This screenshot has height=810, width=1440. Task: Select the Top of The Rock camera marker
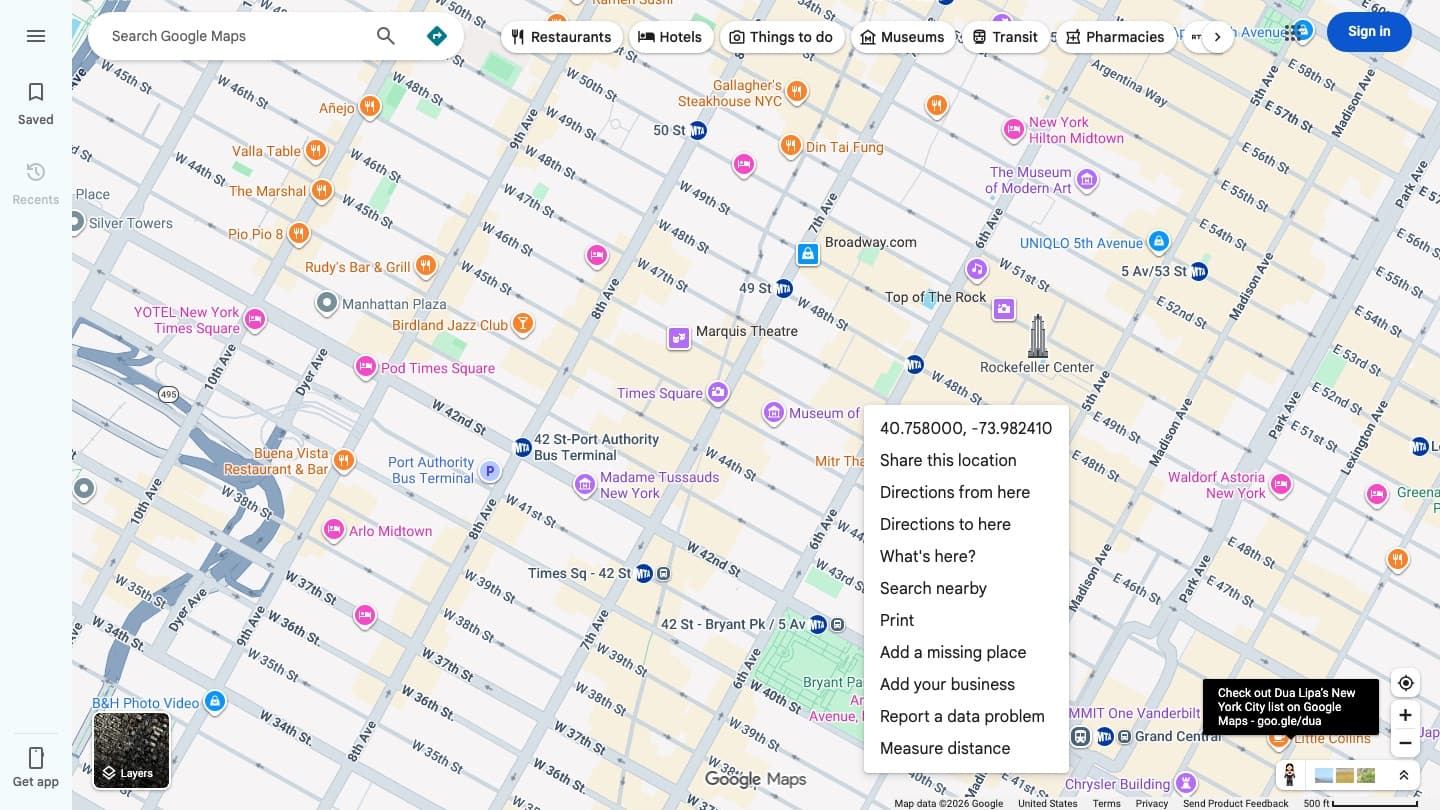pyautogui.click(x=1004, y=309)
